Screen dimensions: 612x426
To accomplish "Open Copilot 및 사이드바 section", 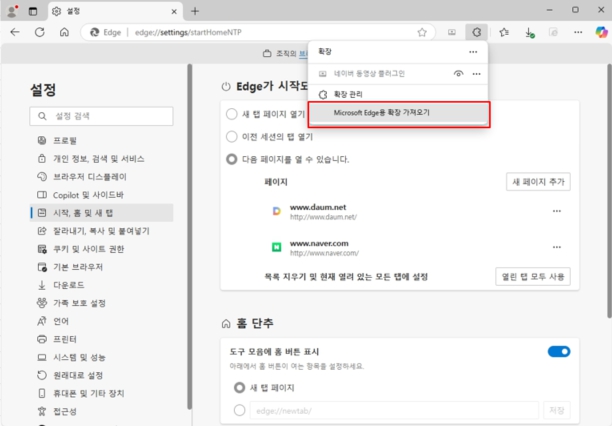I will click(x=101, y=195).
